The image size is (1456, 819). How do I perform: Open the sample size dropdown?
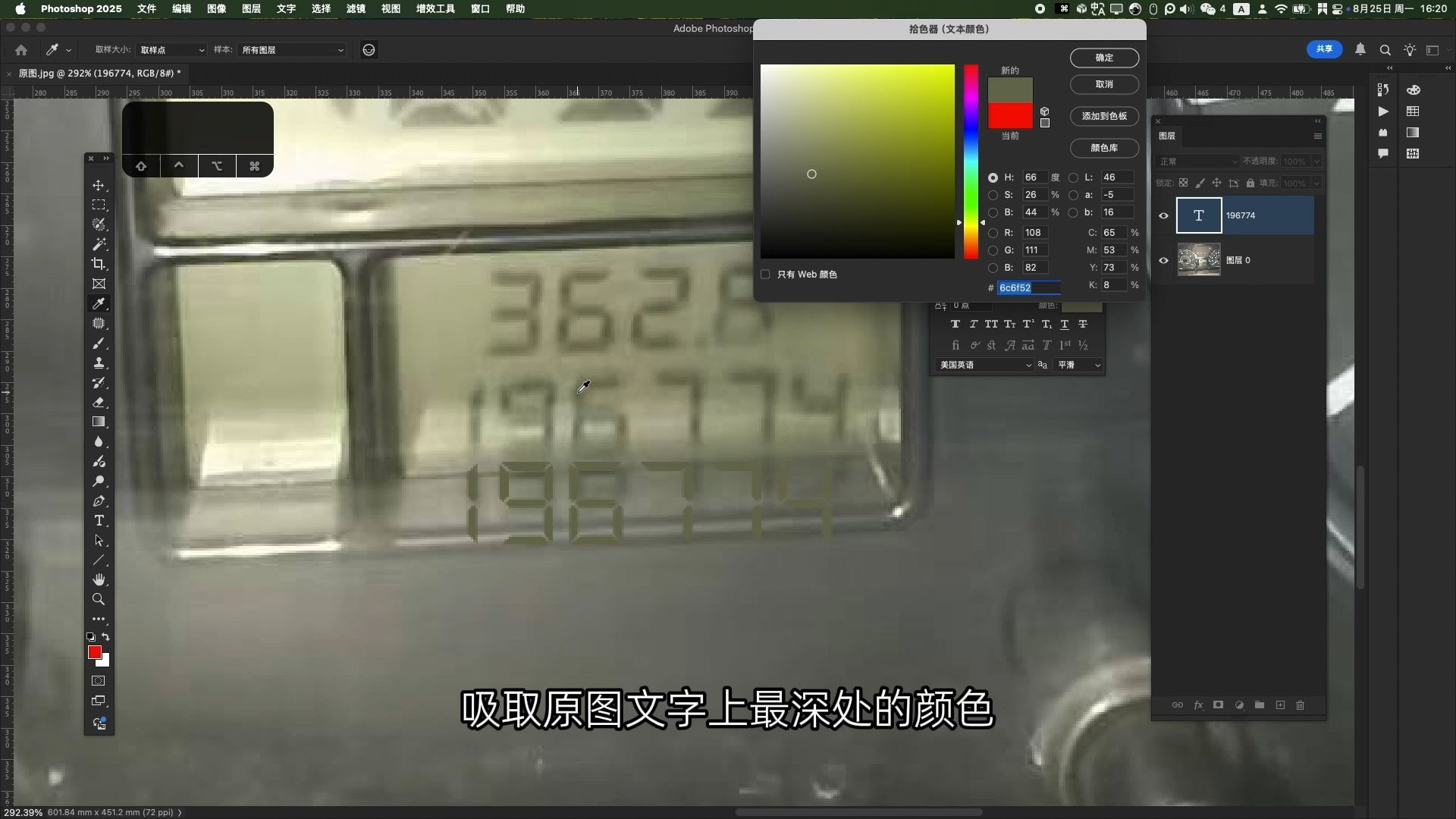click(x=171, y=50)
